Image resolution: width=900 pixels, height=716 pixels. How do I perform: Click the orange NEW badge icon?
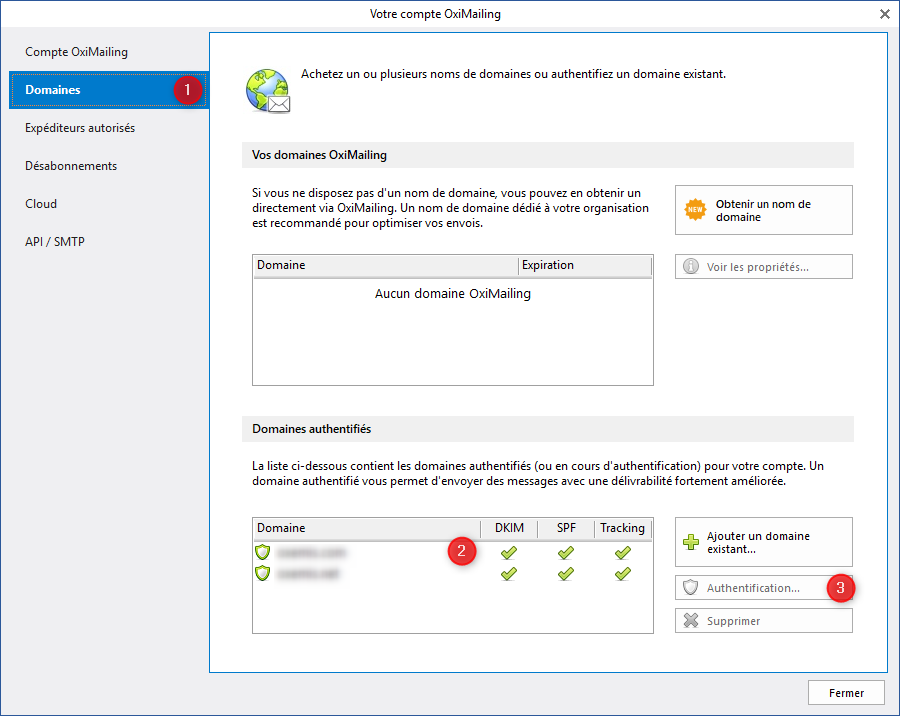(695, 210)
